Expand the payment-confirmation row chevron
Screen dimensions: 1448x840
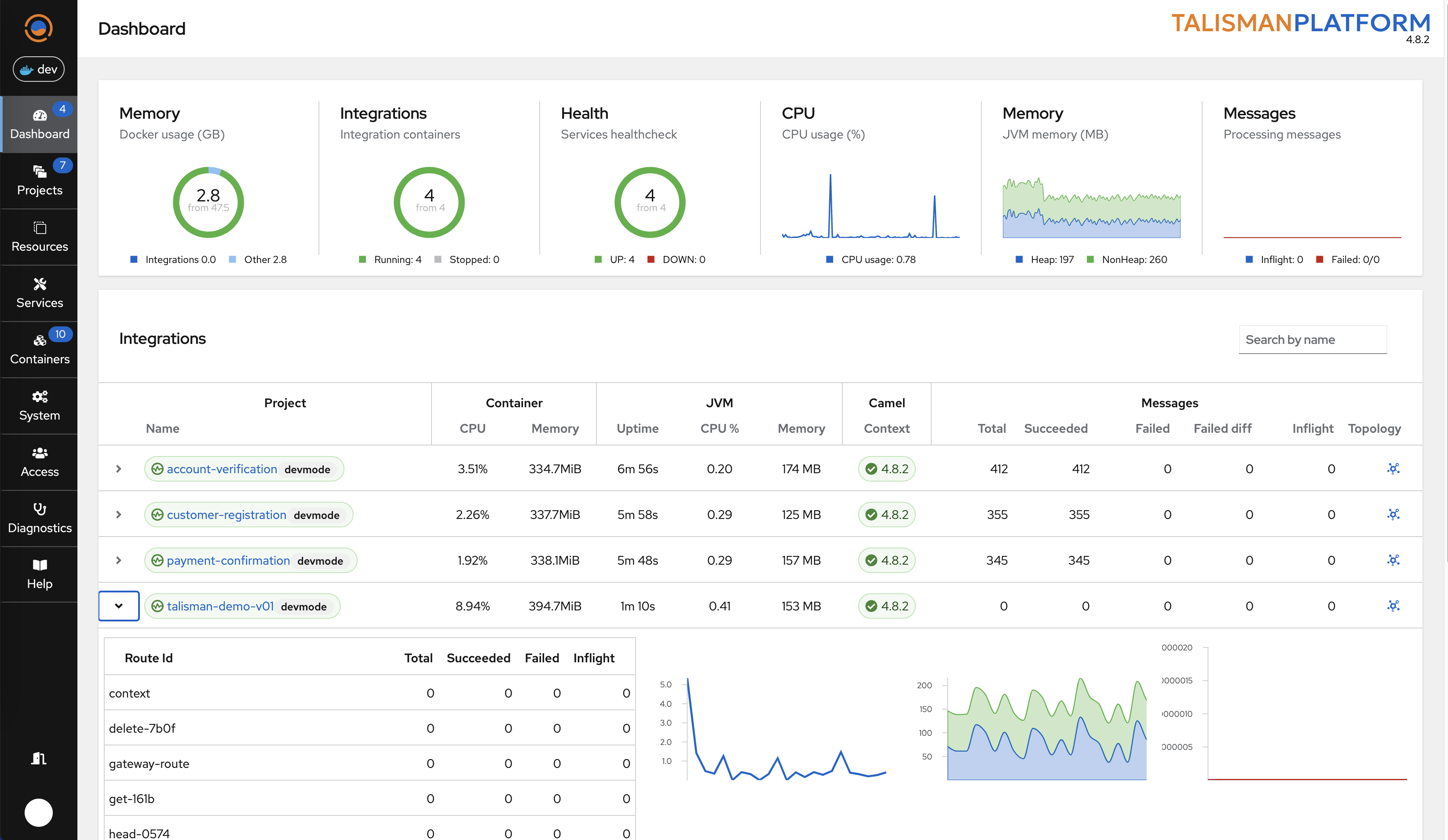[118, 560]
